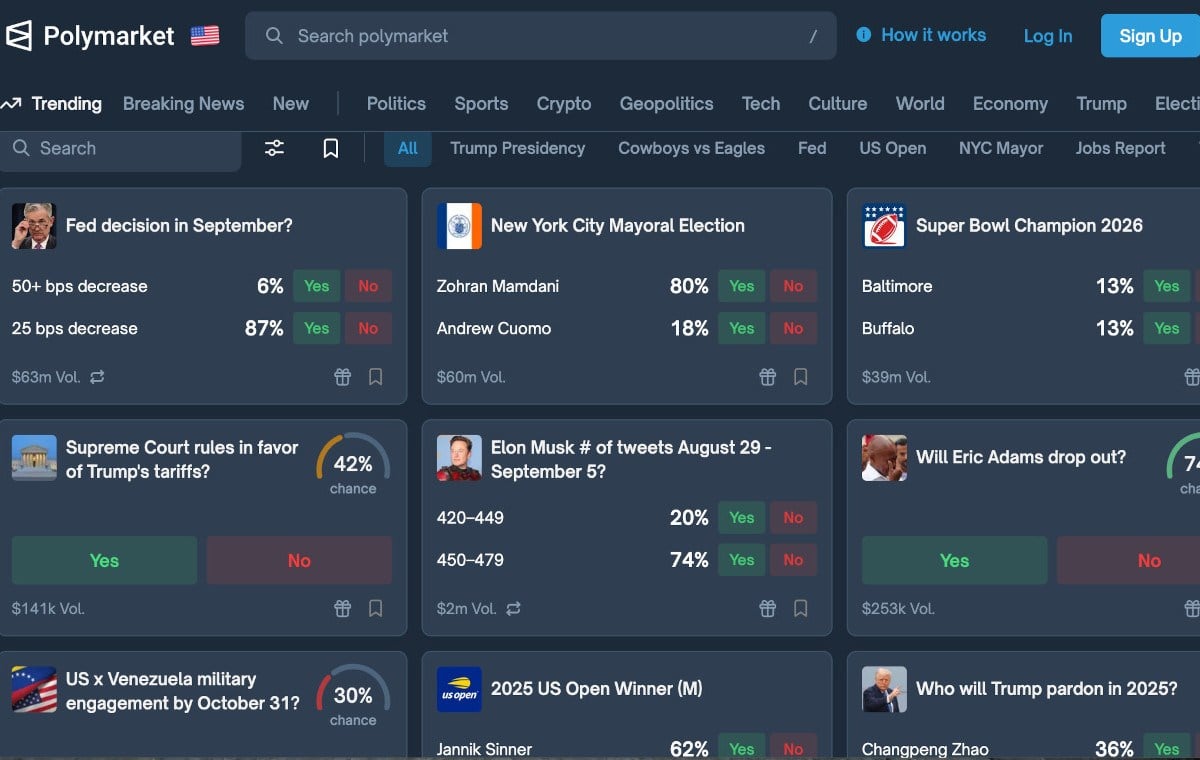Click the repeat icon next to $63m Vol.

pyautogui.click(x=97, y=377)
